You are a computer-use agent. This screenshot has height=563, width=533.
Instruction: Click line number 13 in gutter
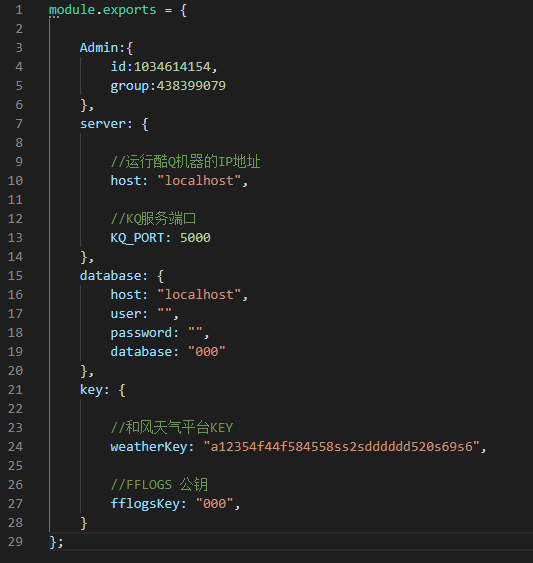click(x=15, y=238)
